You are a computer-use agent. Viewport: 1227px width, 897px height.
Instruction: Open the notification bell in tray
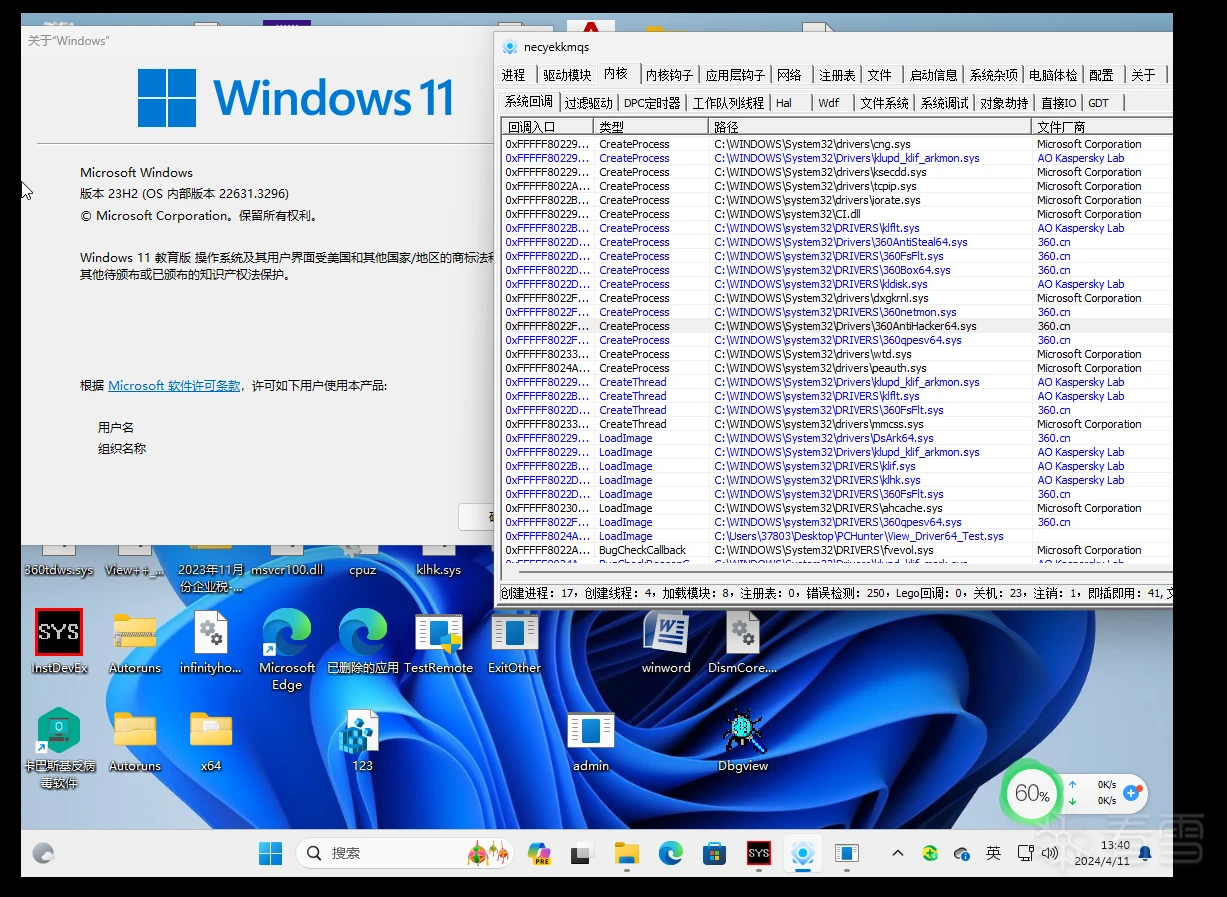(x=1145, y=853)
